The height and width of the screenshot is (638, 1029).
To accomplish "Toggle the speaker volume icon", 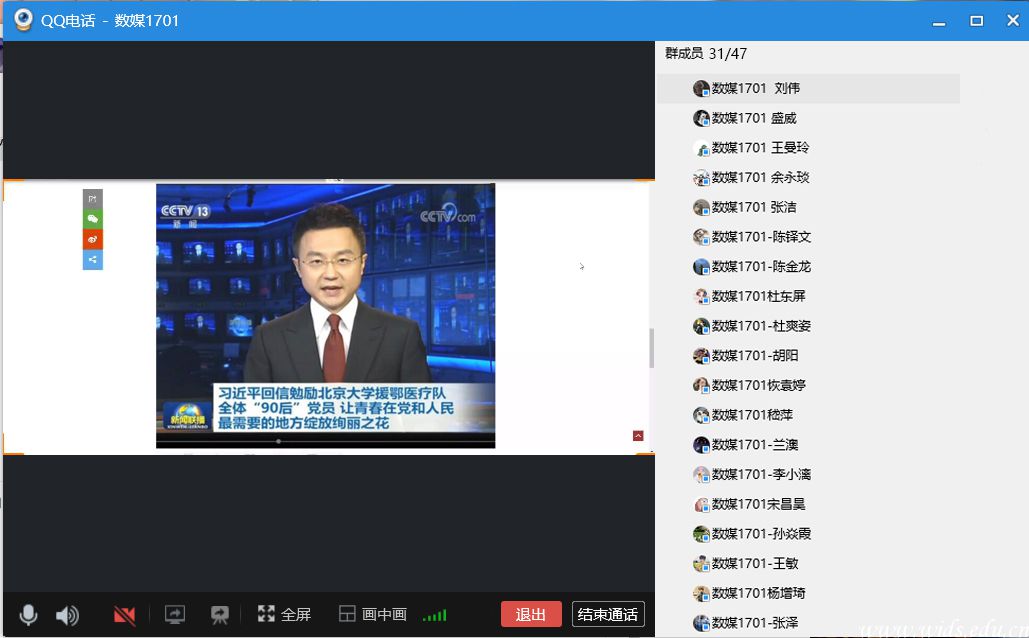I will [x=67, y=615].
